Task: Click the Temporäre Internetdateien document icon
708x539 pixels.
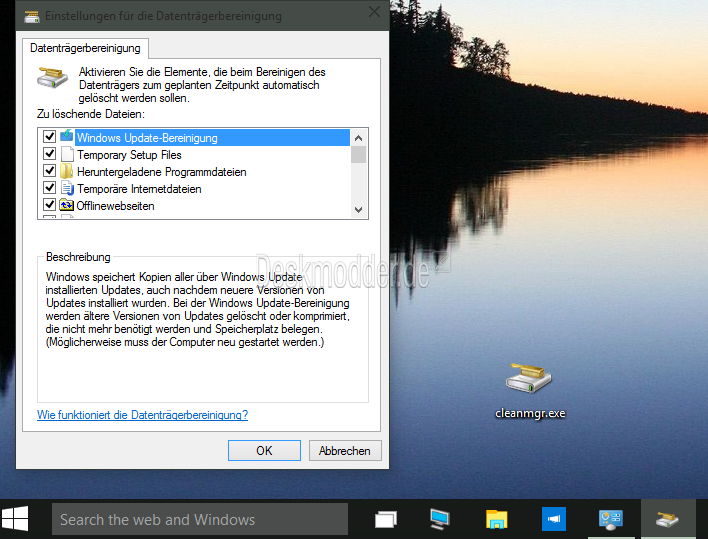Action: (x=67, y=188)
